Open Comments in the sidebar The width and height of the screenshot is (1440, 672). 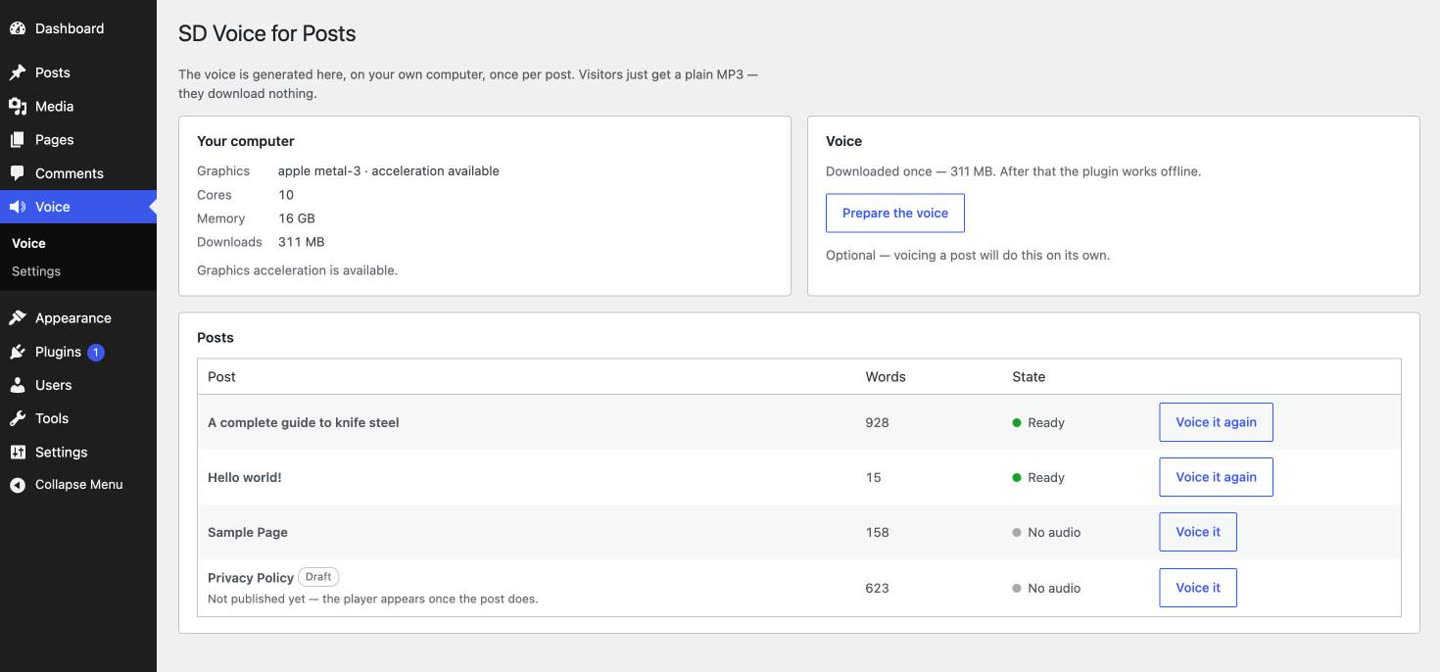coord(78,173)
